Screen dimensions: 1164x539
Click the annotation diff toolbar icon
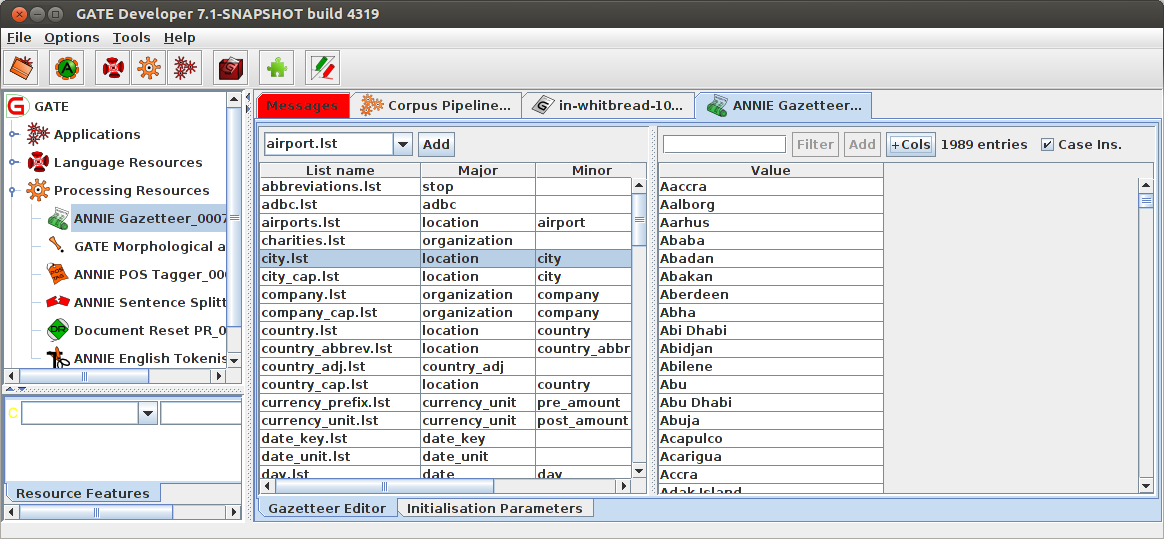coord(322,68)
